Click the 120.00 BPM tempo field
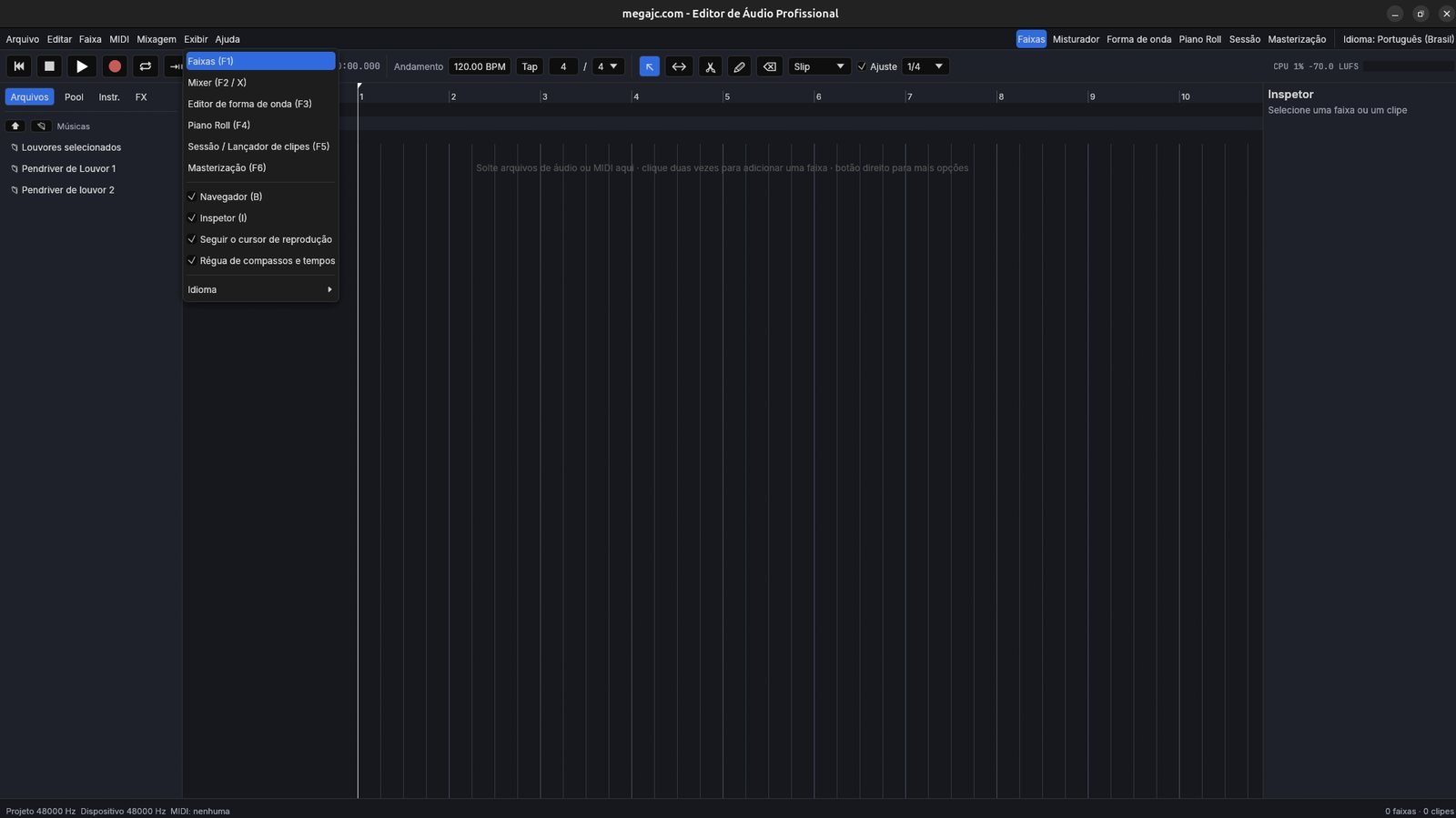This screenshot has height=818, width=1456. pos(480,66)
